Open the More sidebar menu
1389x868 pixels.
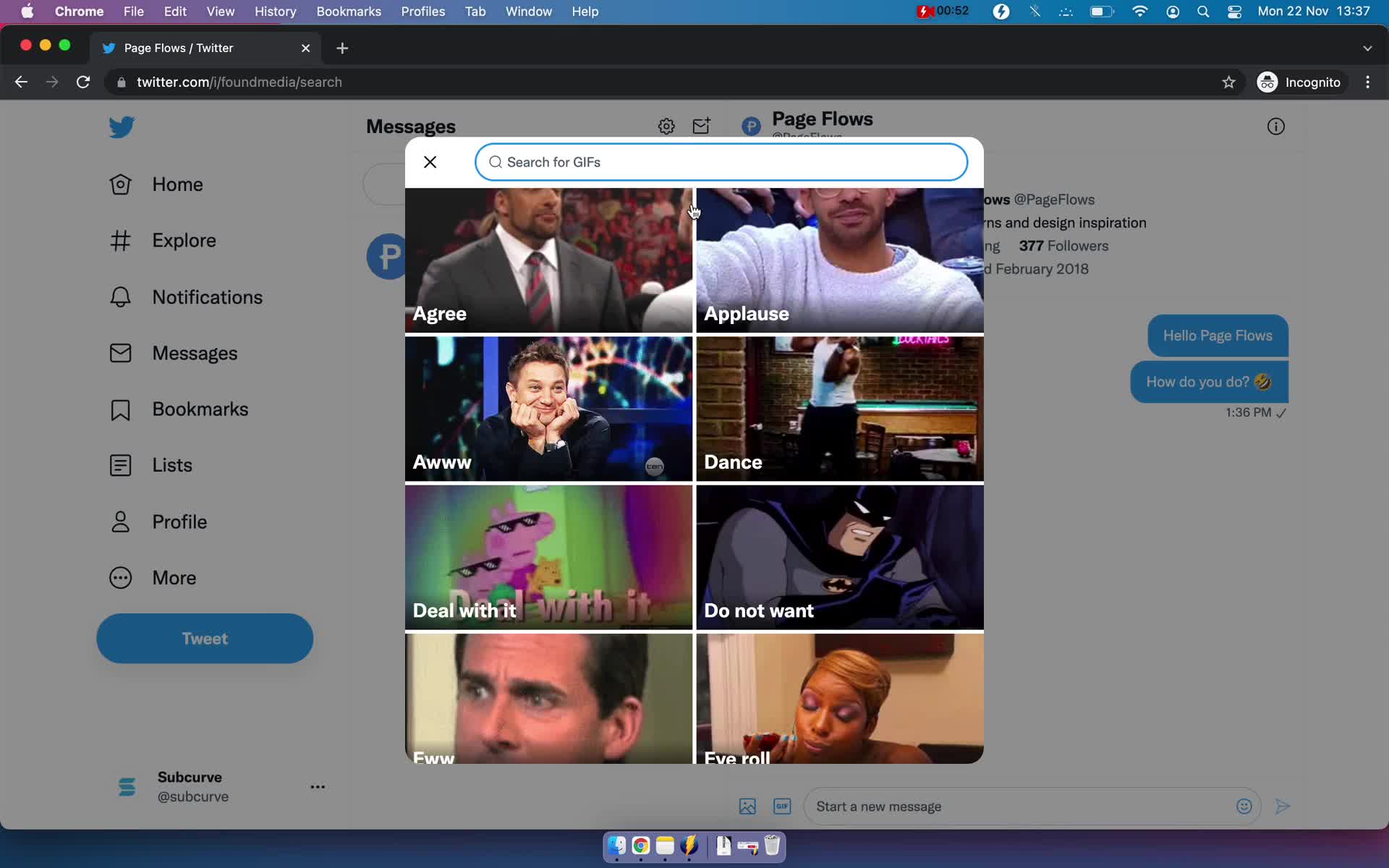pyautogui.click(x=153, y=578)
